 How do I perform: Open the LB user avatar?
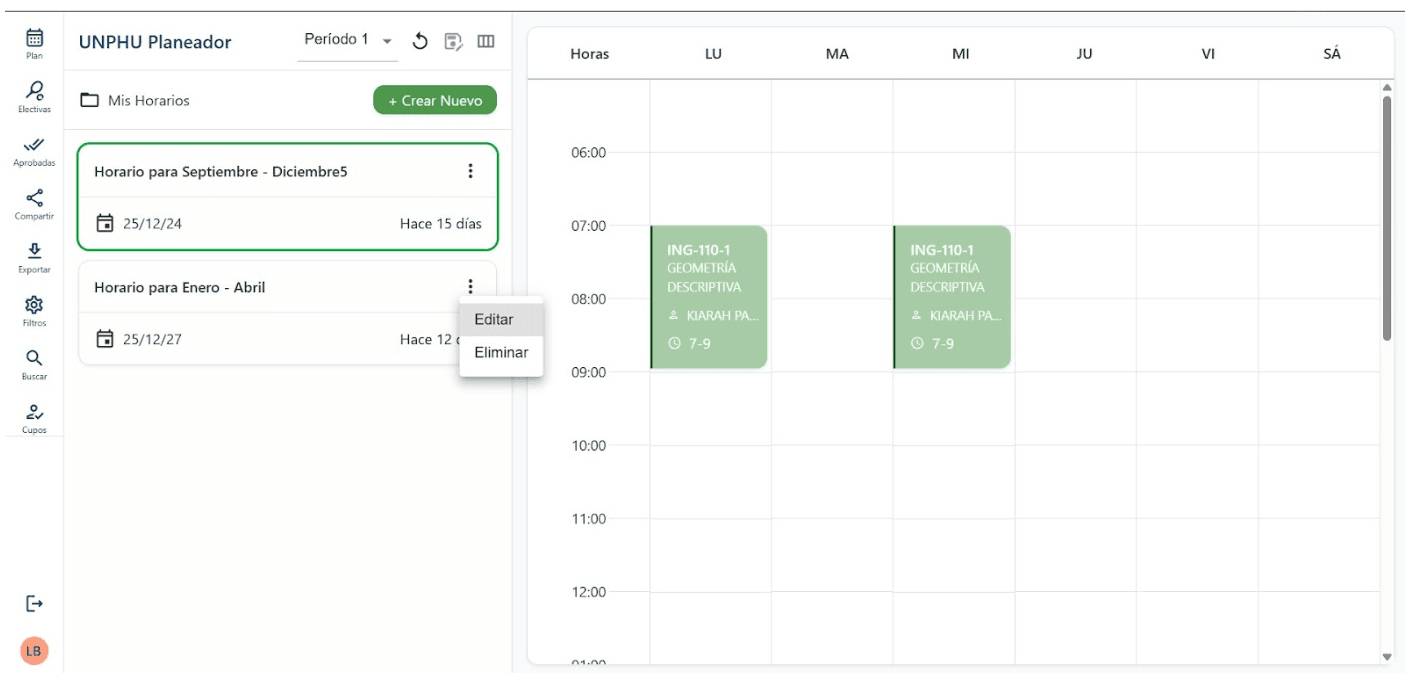coord(34,651)
